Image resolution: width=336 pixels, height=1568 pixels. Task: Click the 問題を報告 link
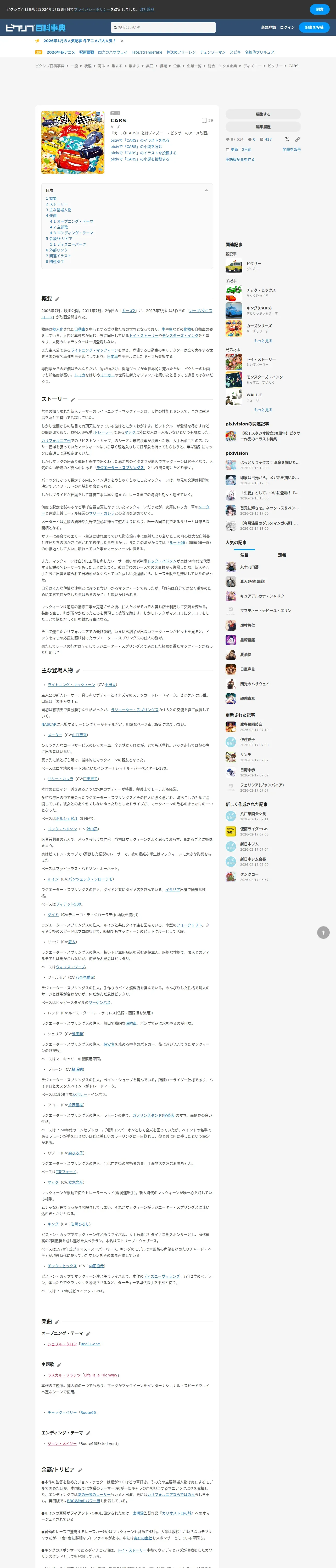coord(292,150)
